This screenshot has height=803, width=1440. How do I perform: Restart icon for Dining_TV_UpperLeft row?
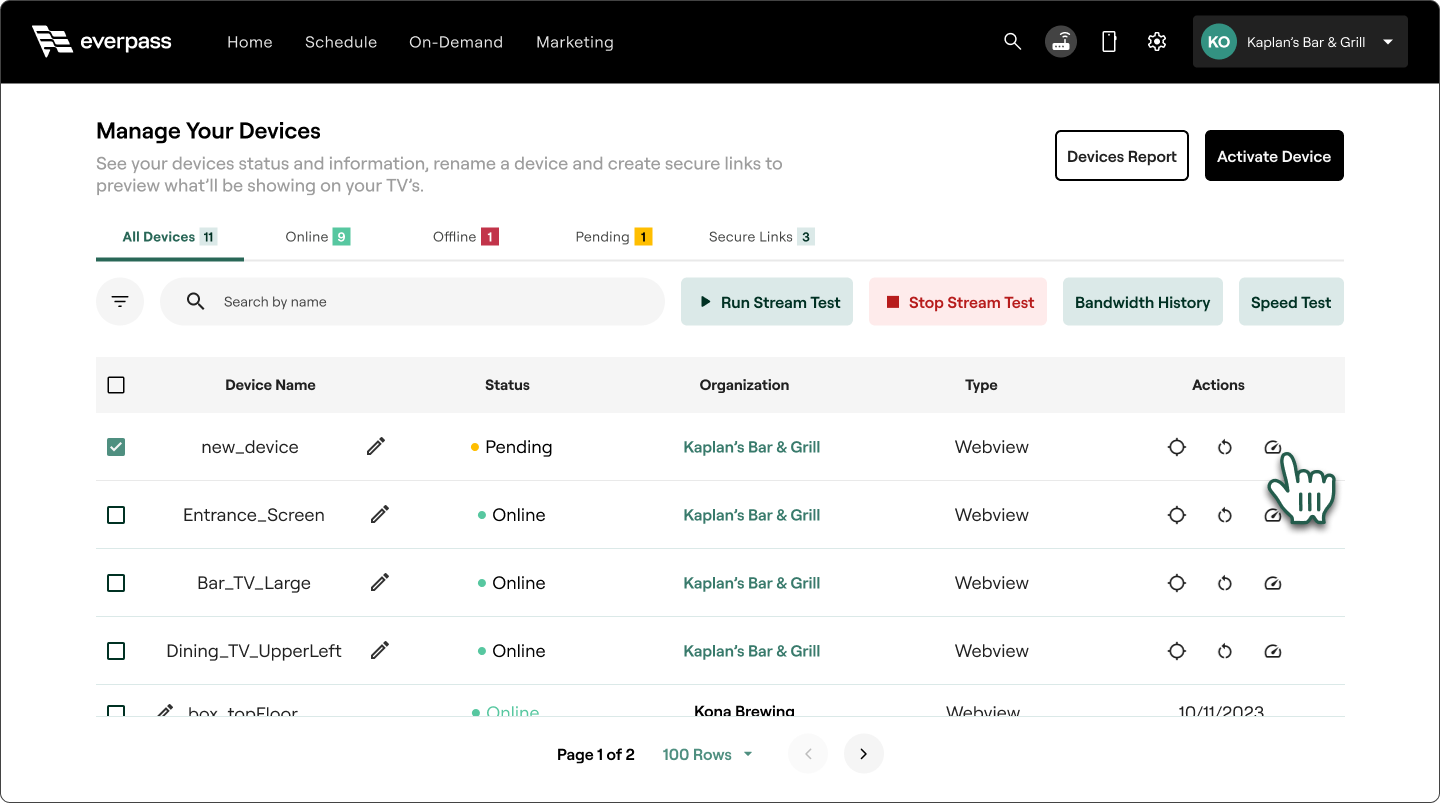pyautogui.click(x=1225, y=651)
